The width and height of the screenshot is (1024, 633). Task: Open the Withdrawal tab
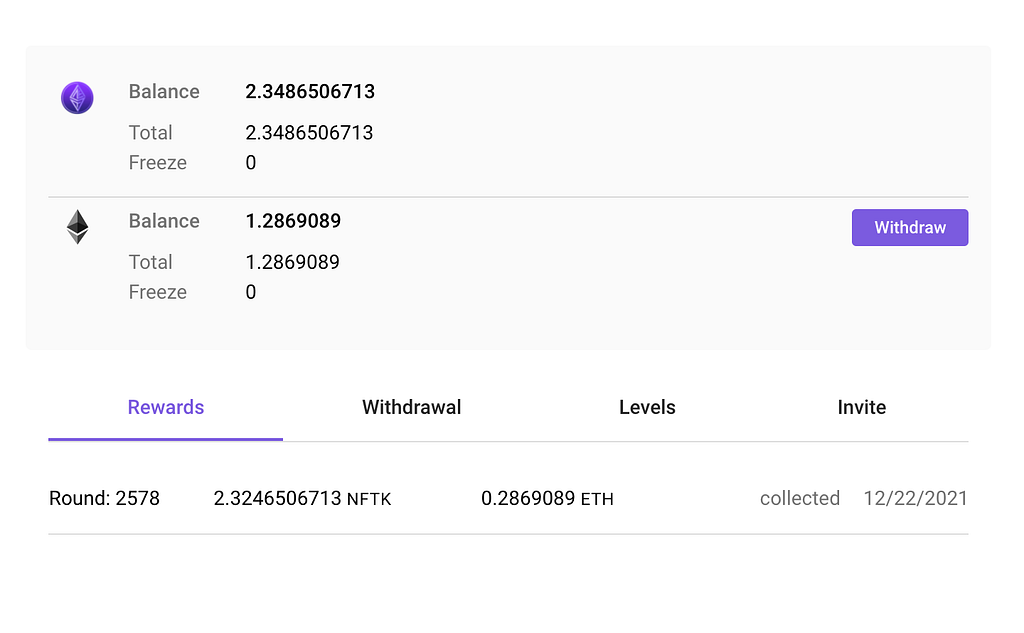tap(411, 408)
